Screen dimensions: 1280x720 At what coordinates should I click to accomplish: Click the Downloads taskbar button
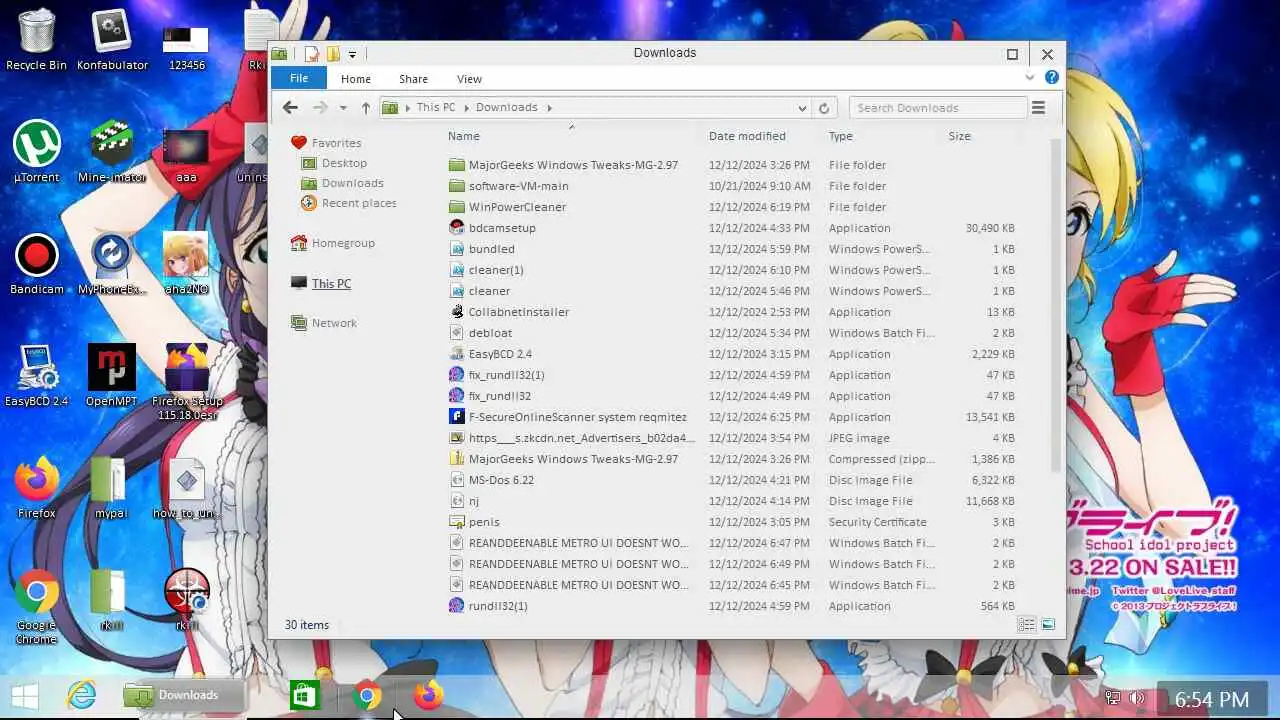click(183, 695)
